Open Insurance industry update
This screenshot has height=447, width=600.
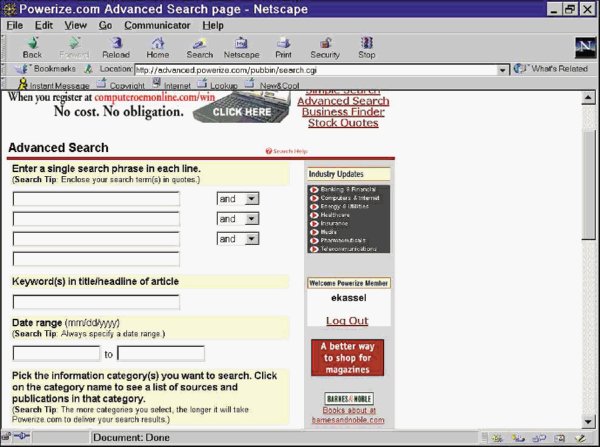tap(329, 224)
